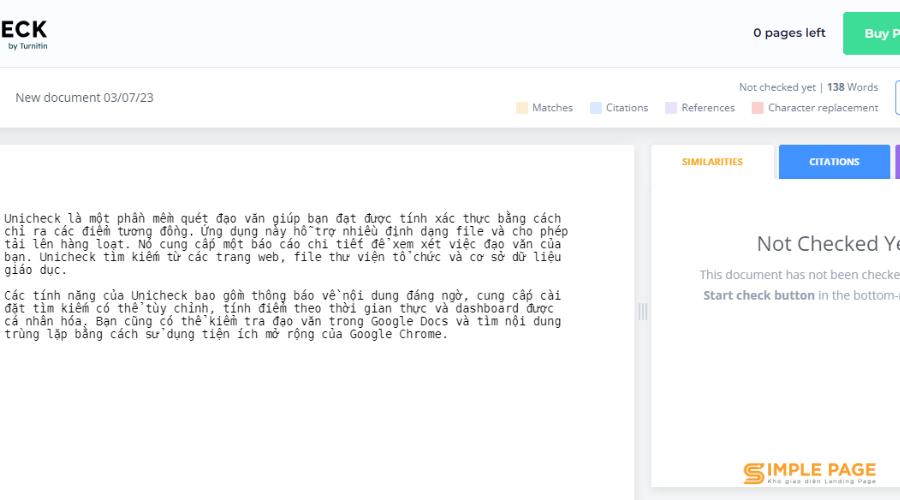
Task: Click the 'Matches' legend label
Action: 552,108
